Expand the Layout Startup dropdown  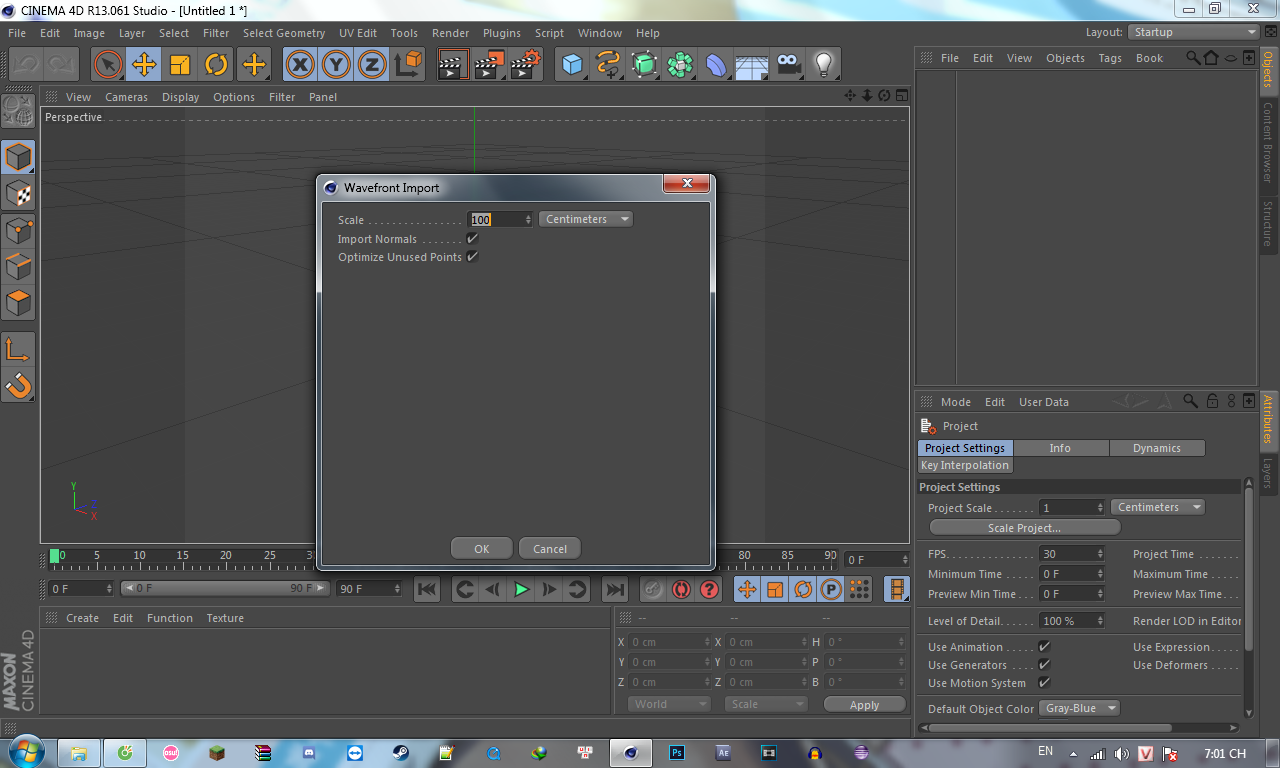(x=1193, y=32)
